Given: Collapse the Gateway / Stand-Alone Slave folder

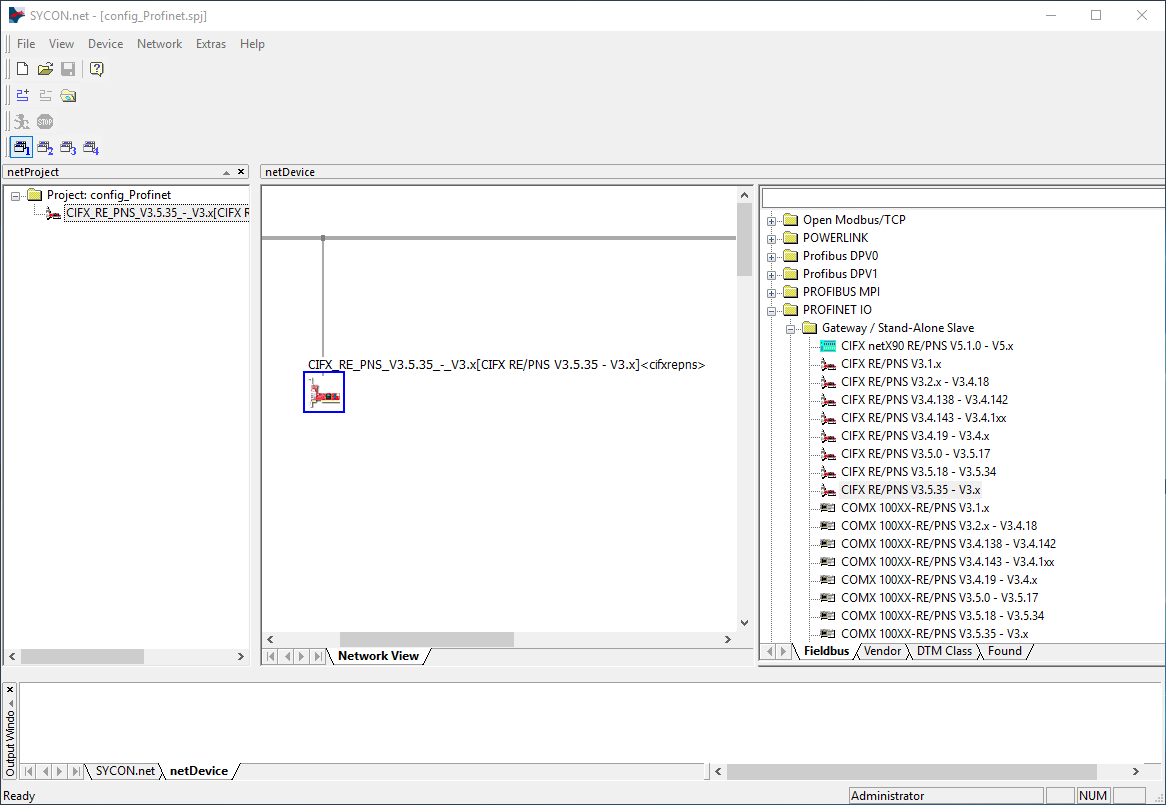Looking at the screenshot, I should click(x=790, y=328).
